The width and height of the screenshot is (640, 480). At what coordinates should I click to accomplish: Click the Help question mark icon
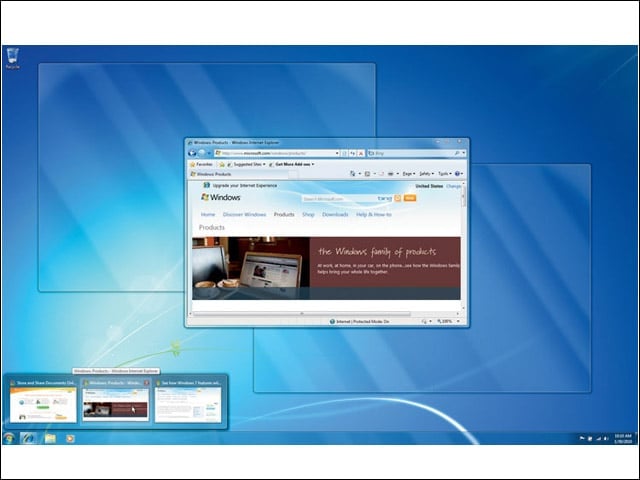[458, 174]
